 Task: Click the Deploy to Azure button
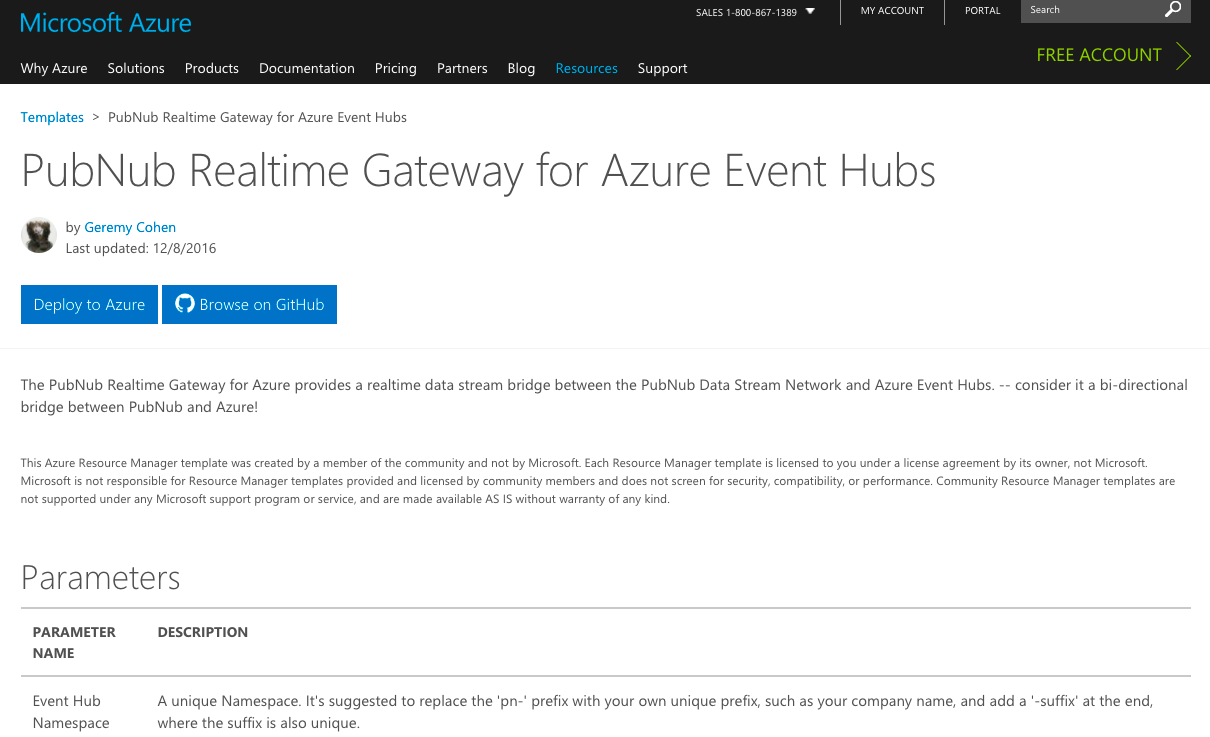pos(89,304)
